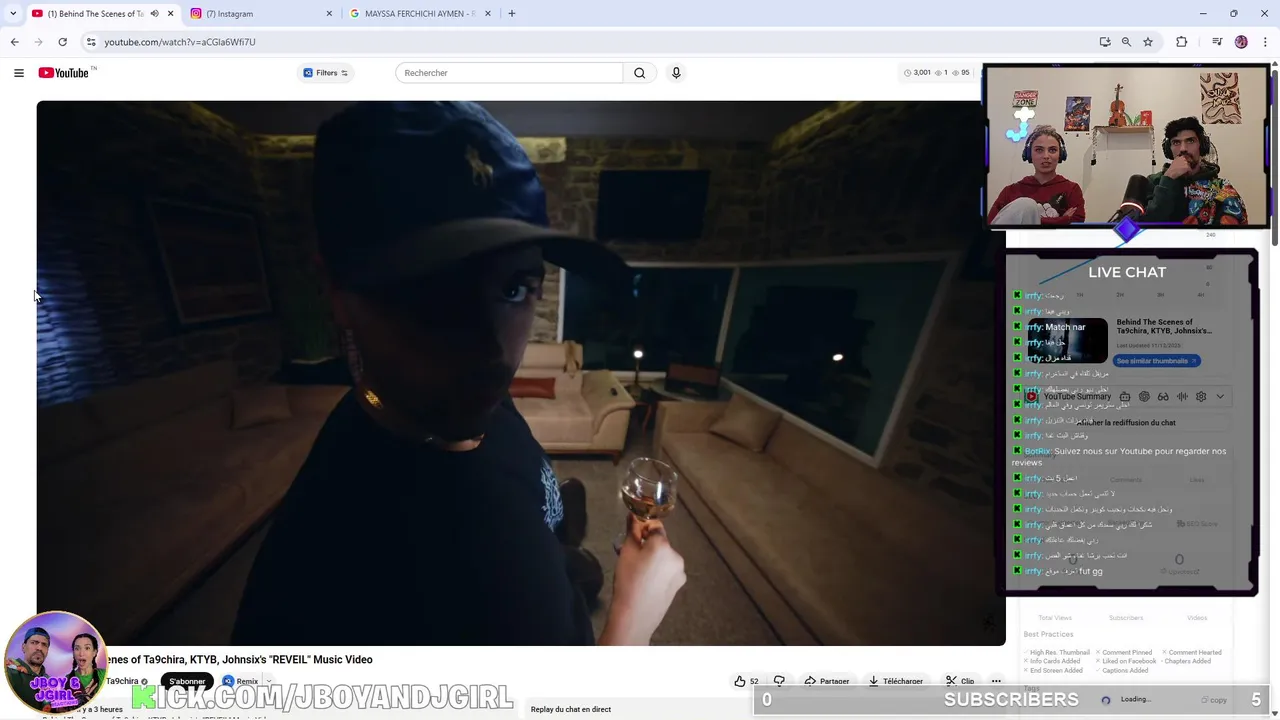Click the video title text
The image size is (1280, 720).
239,660
